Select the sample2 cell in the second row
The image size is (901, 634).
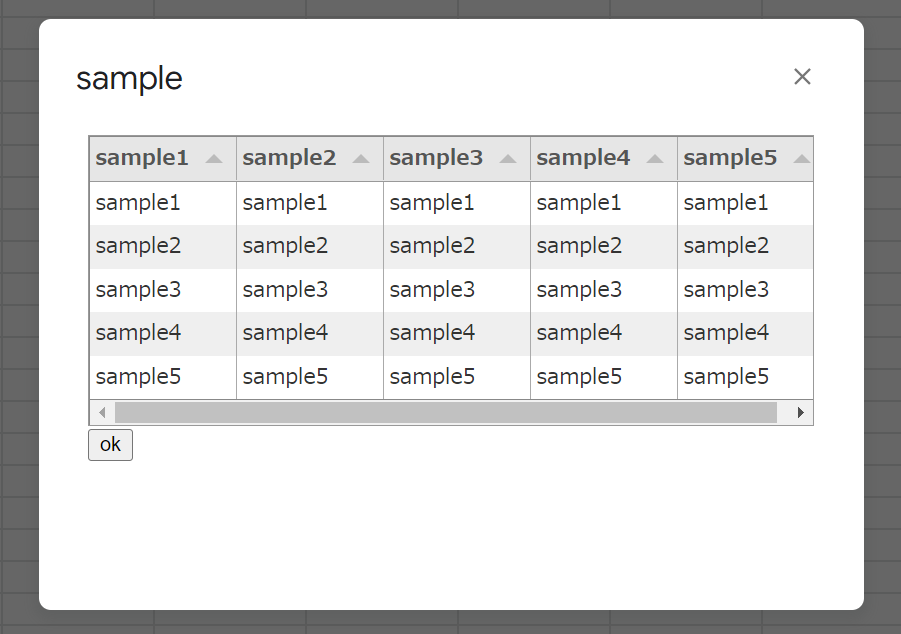(x=285, y=246)
